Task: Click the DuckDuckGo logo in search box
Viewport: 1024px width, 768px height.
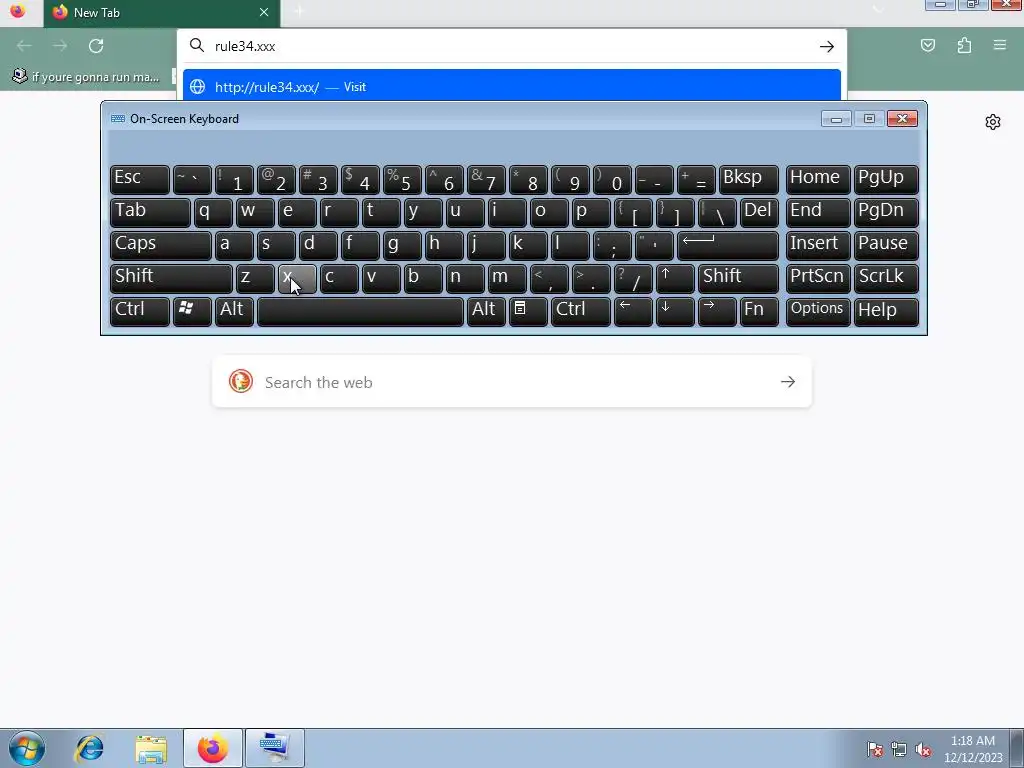Action: click(240, 381)
